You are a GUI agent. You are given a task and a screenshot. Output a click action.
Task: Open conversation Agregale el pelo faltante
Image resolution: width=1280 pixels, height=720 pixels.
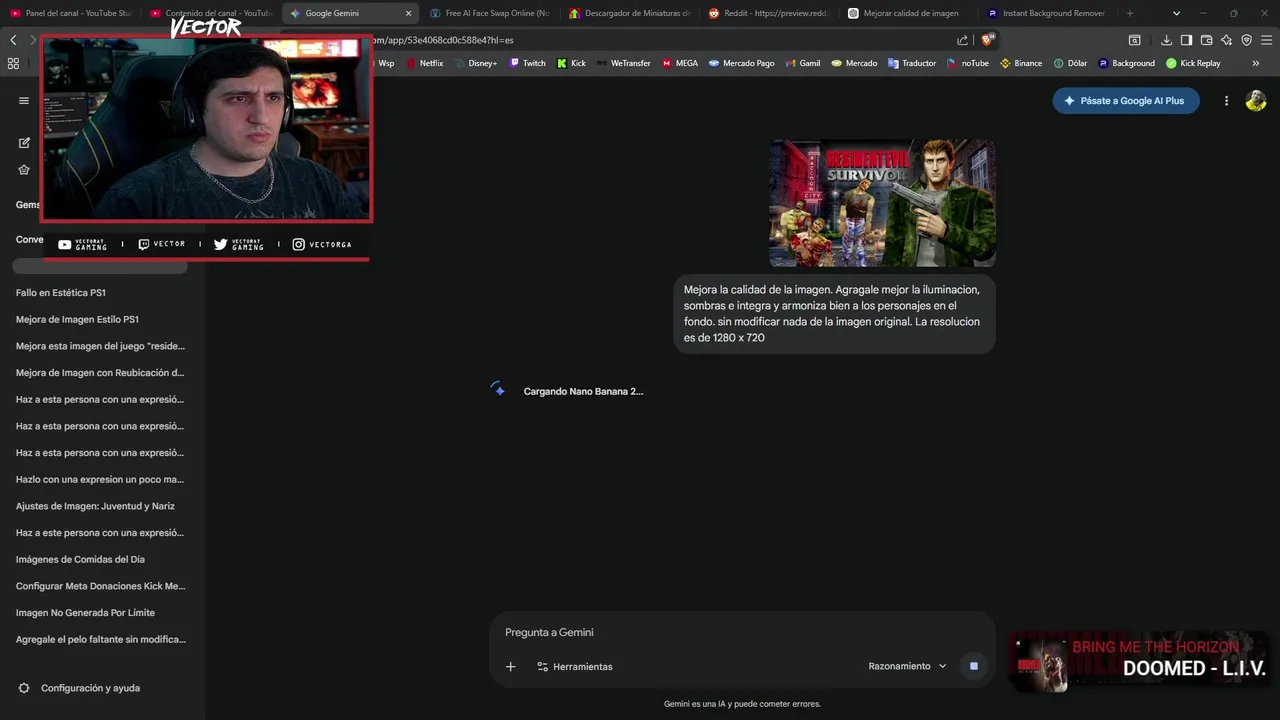click(100, 639)
